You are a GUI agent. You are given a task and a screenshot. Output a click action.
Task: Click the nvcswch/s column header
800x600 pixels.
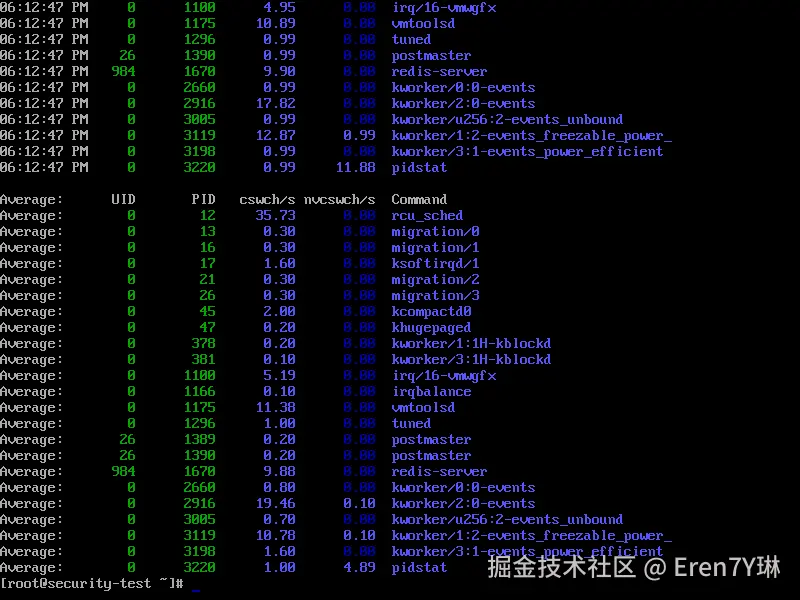tap(339, 199)
